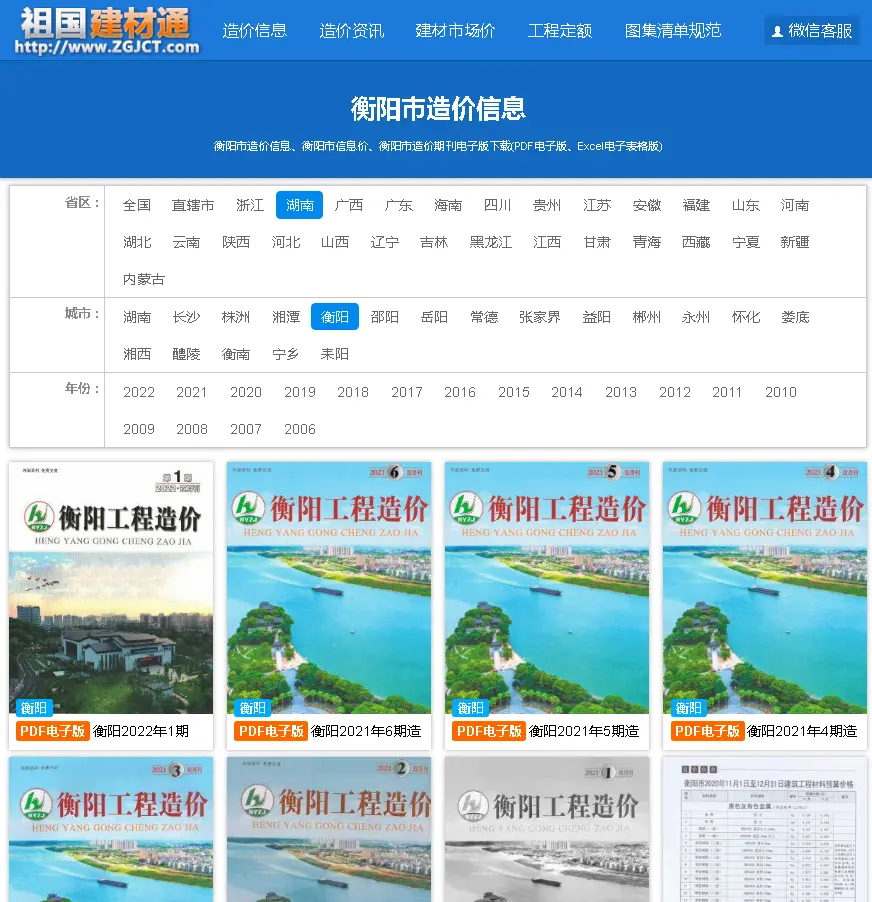Click PDF电子版 badge for 2021年4期
Image resolution: width=872 pixels, height=902 pixels.
(707, 731)
